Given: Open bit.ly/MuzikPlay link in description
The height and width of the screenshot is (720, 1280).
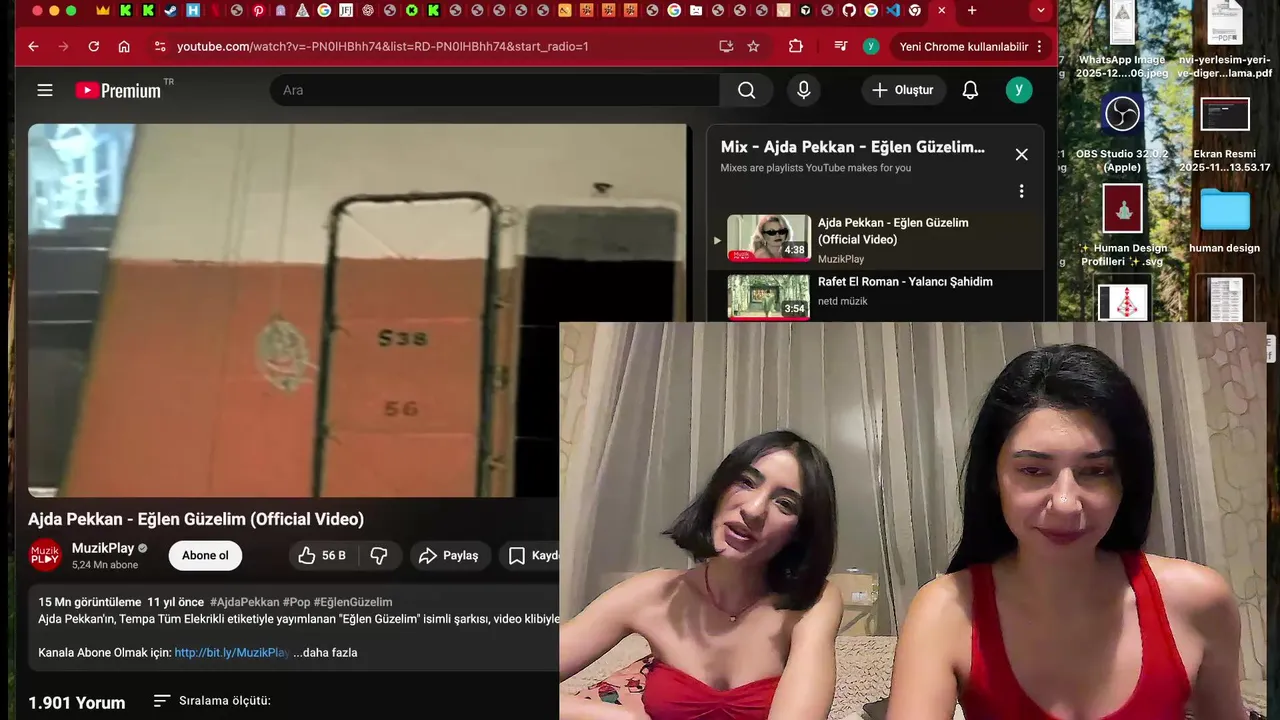Looking at the screenshot, I should [x=232, y=652].
